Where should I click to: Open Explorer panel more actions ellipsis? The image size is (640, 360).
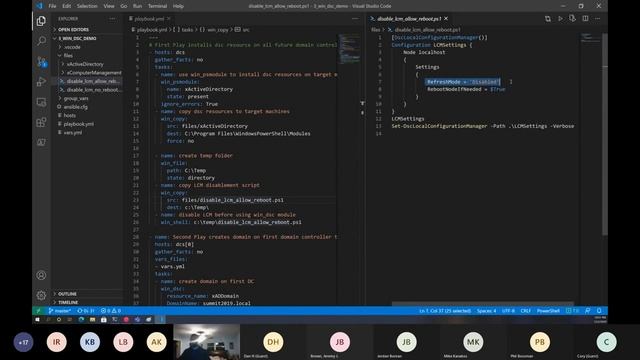112,19
